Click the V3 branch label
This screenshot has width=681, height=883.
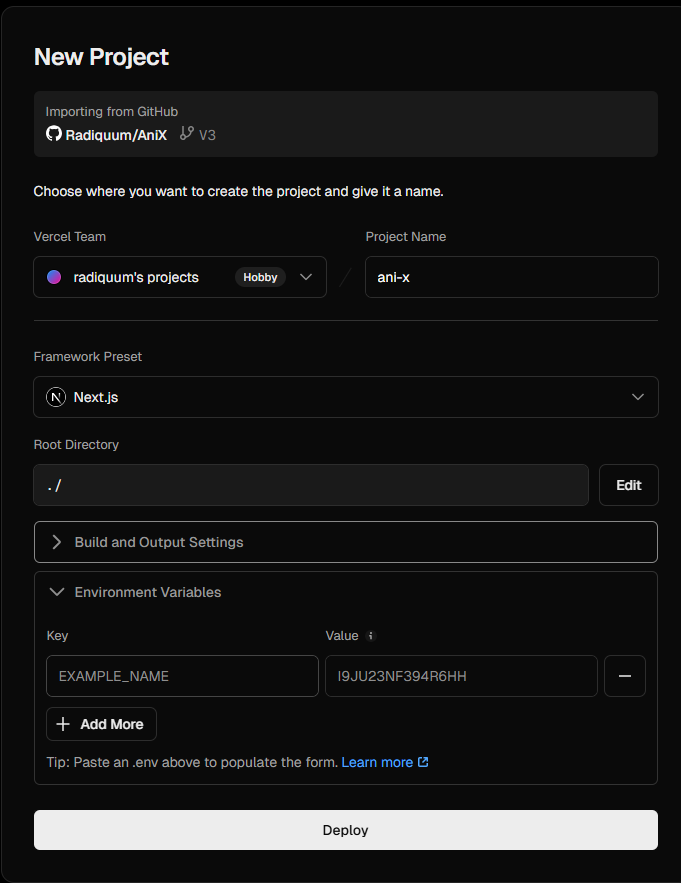point(207,135)
